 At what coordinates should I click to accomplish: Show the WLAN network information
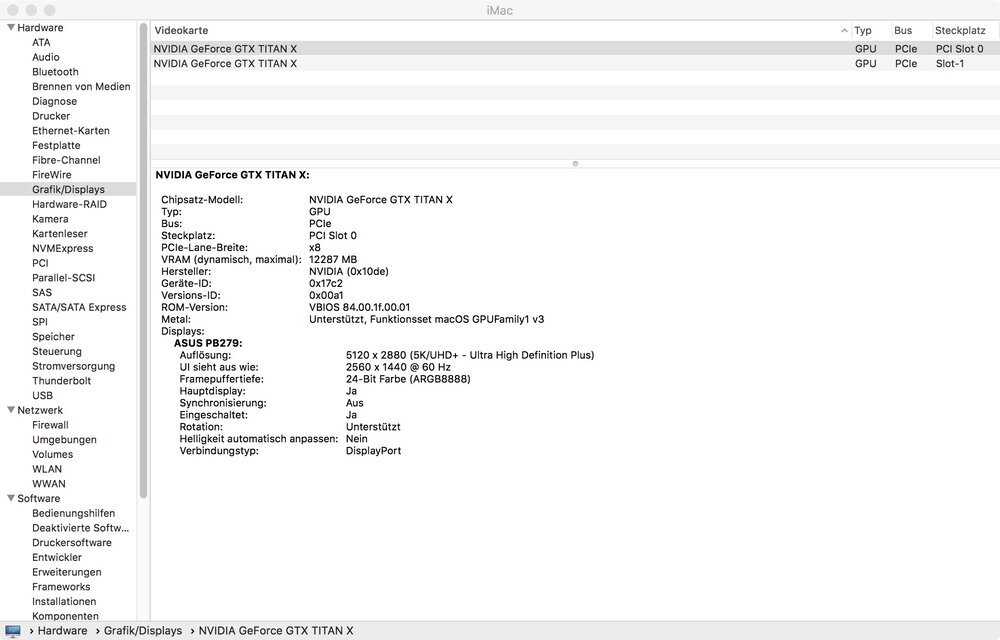(x=47, y=469)
